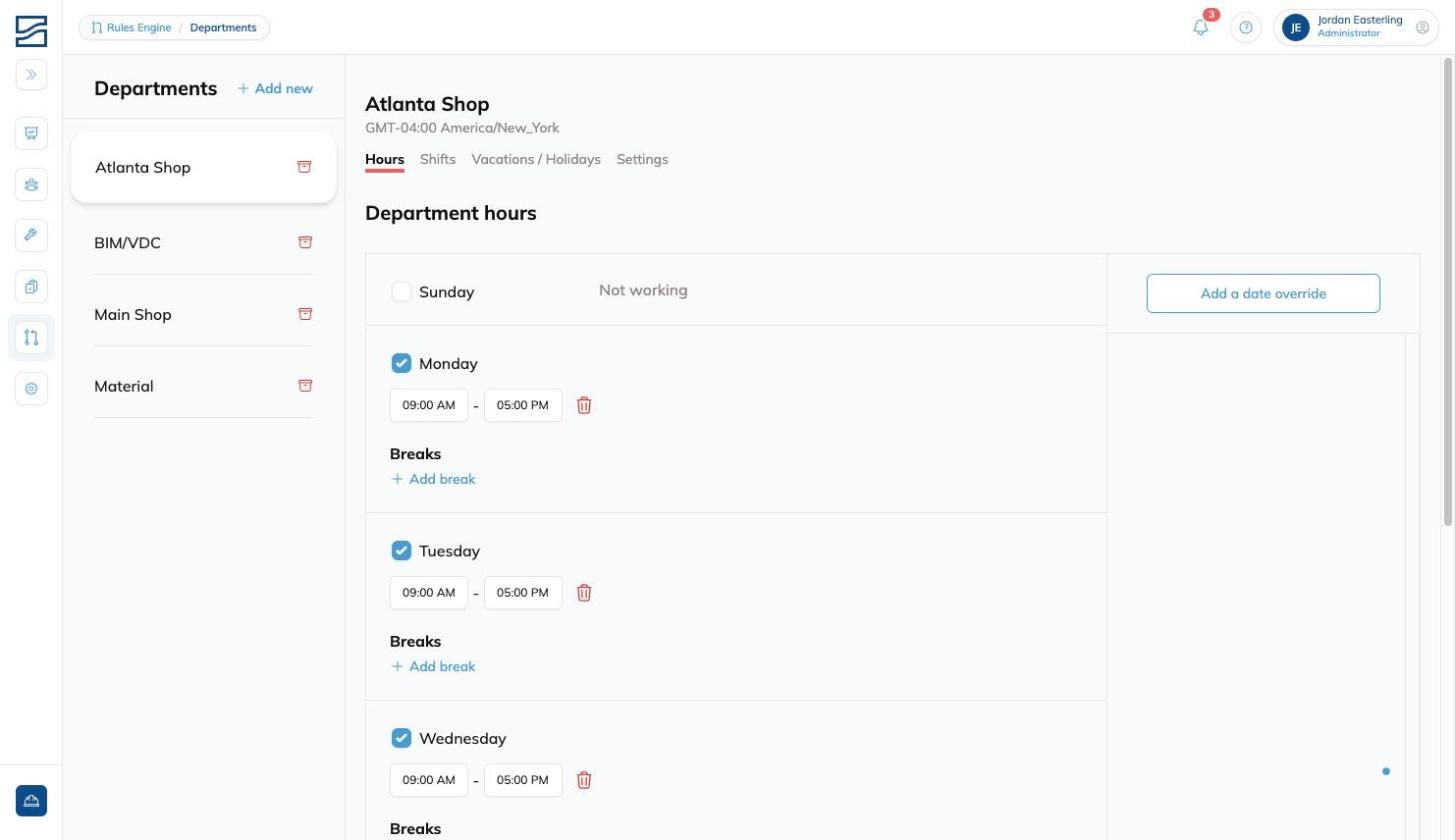Open the Vacations / Holidays tab
1455x840 pixels.
click(536, 159)
